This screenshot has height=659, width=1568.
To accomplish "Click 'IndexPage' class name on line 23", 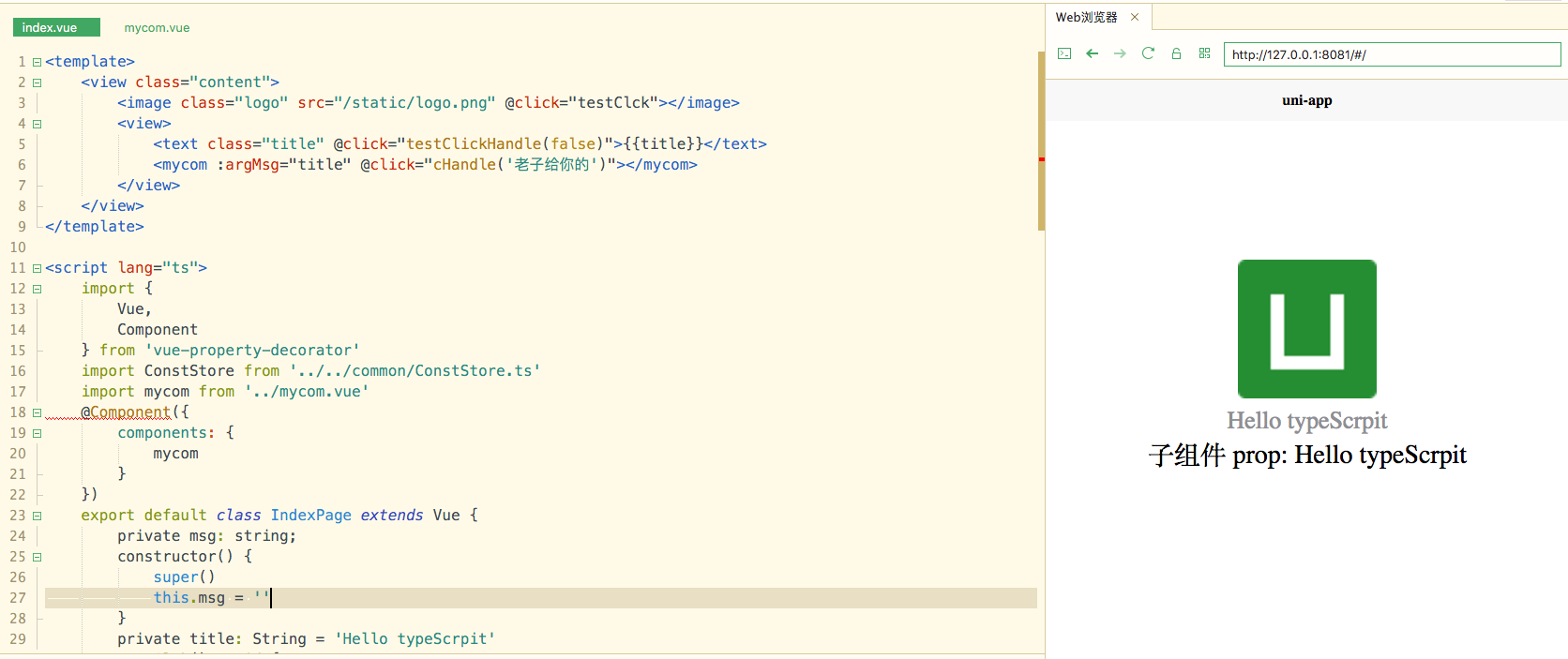I will tap(311, 515).
